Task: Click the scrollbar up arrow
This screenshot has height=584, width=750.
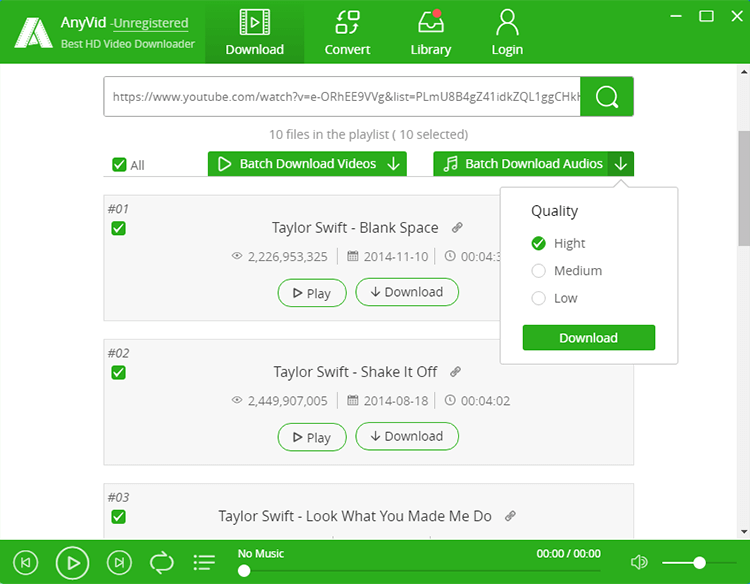Action: tap(744, 72)
